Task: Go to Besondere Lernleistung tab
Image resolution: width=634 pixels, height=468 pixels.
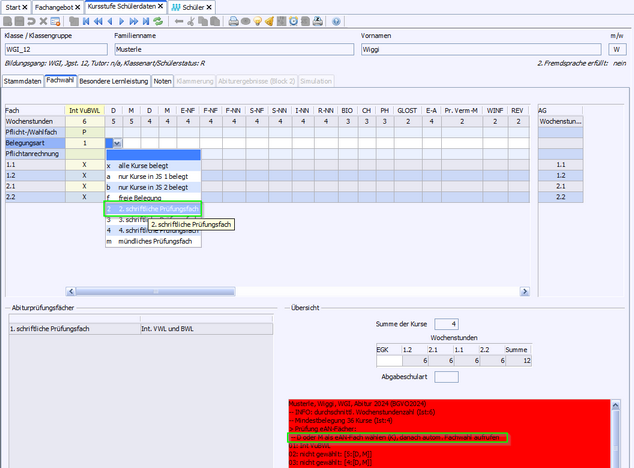Action: point(113,80)
